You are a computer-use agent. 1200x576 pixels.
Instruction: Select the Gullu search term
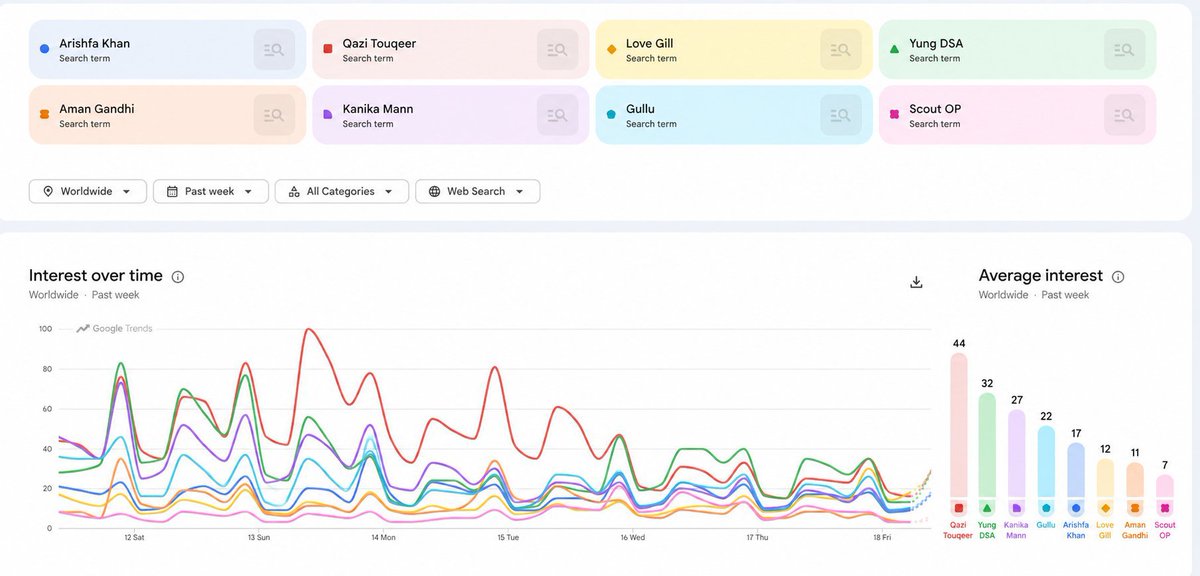pos(735,115)
